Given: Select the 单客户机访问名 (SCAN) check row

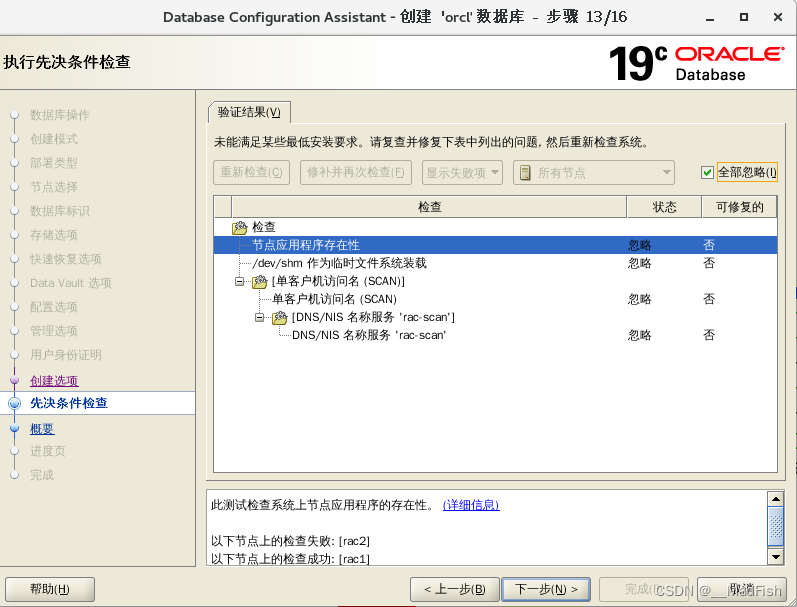Looking at the screenshot, I should (x=495, y=299).
